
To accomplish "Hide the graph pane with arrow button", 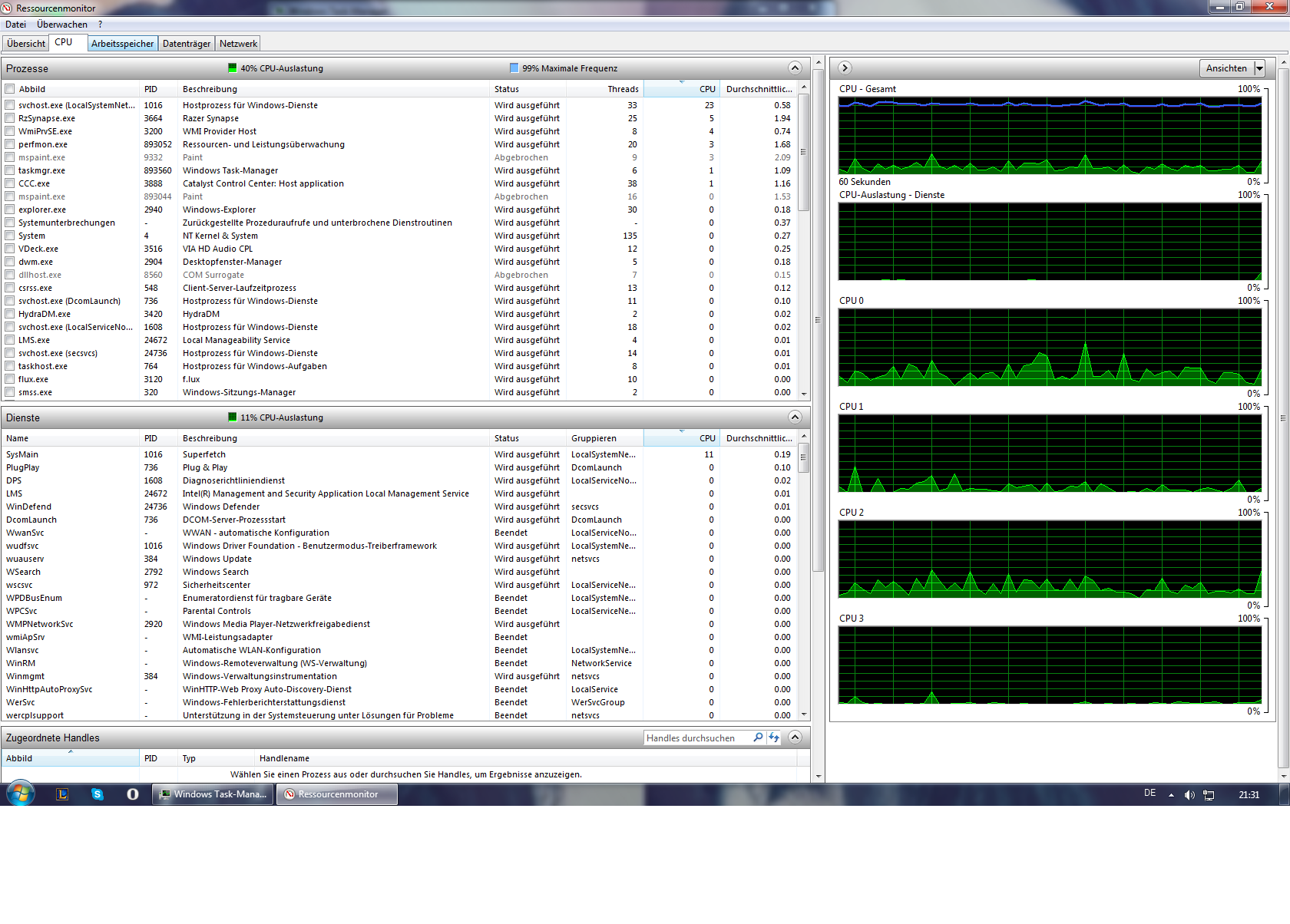I will click(x=845, y=68).
